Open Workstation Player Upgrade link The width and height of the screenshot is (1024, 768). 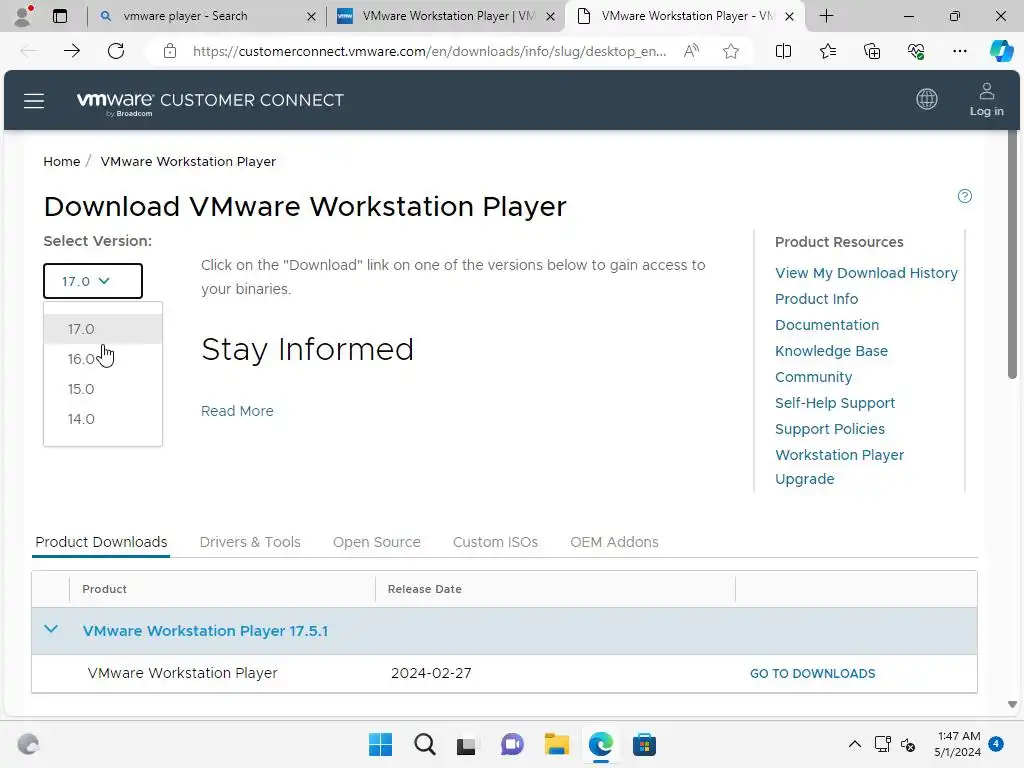tap(839, 467)
